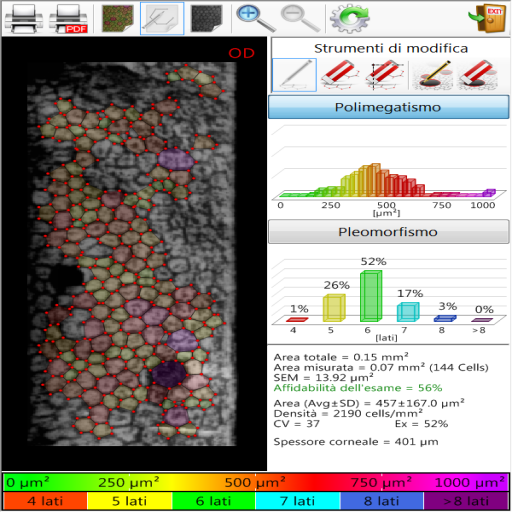Export the report to PDF
The width and height of the screenshot is (512, 512).
point(68,19)
